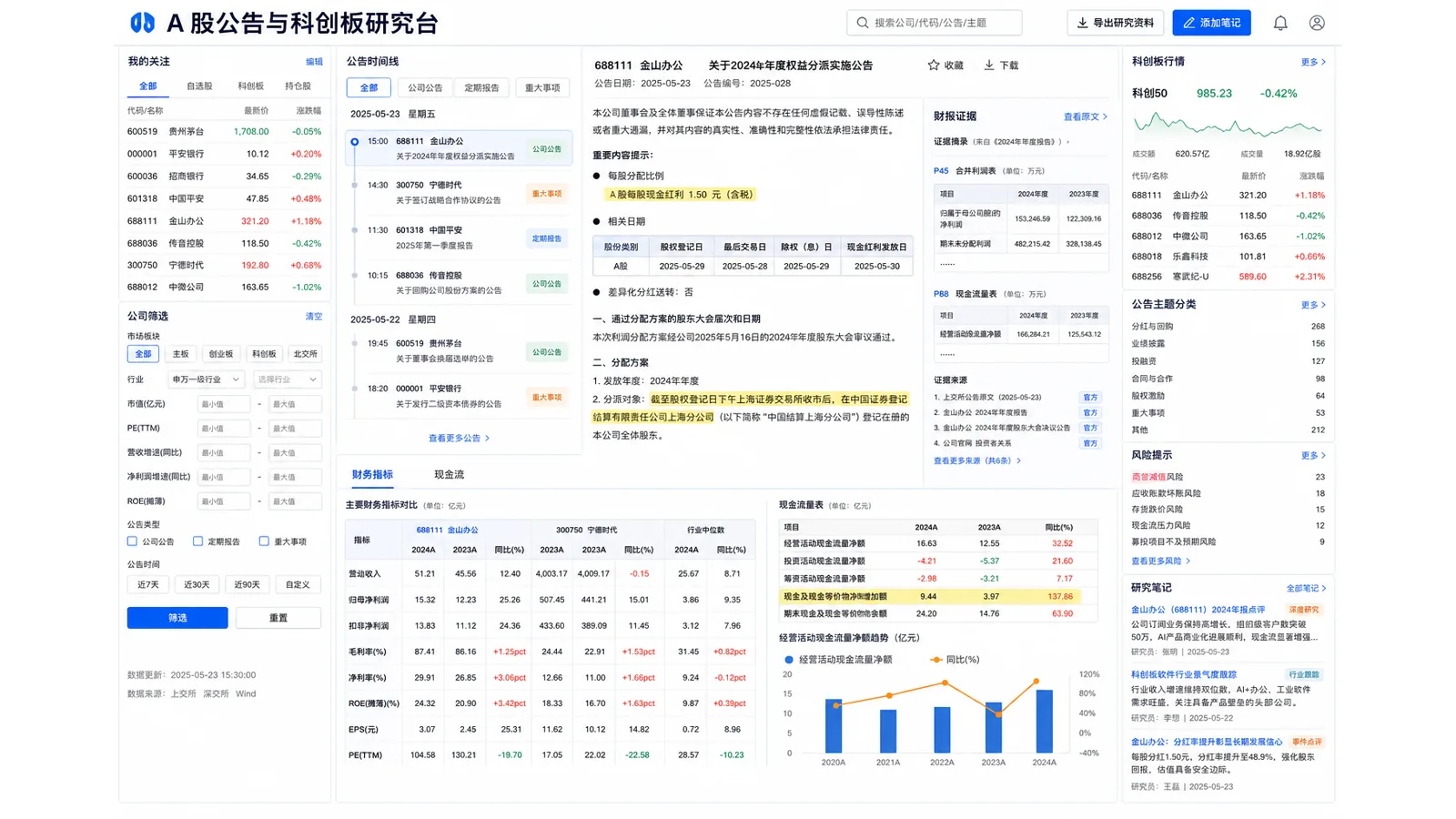Click the highlighted A股每股现金红利 1.50 元 text
The width and height of the screenshot is (1456, 819).
tap(681, 195)
